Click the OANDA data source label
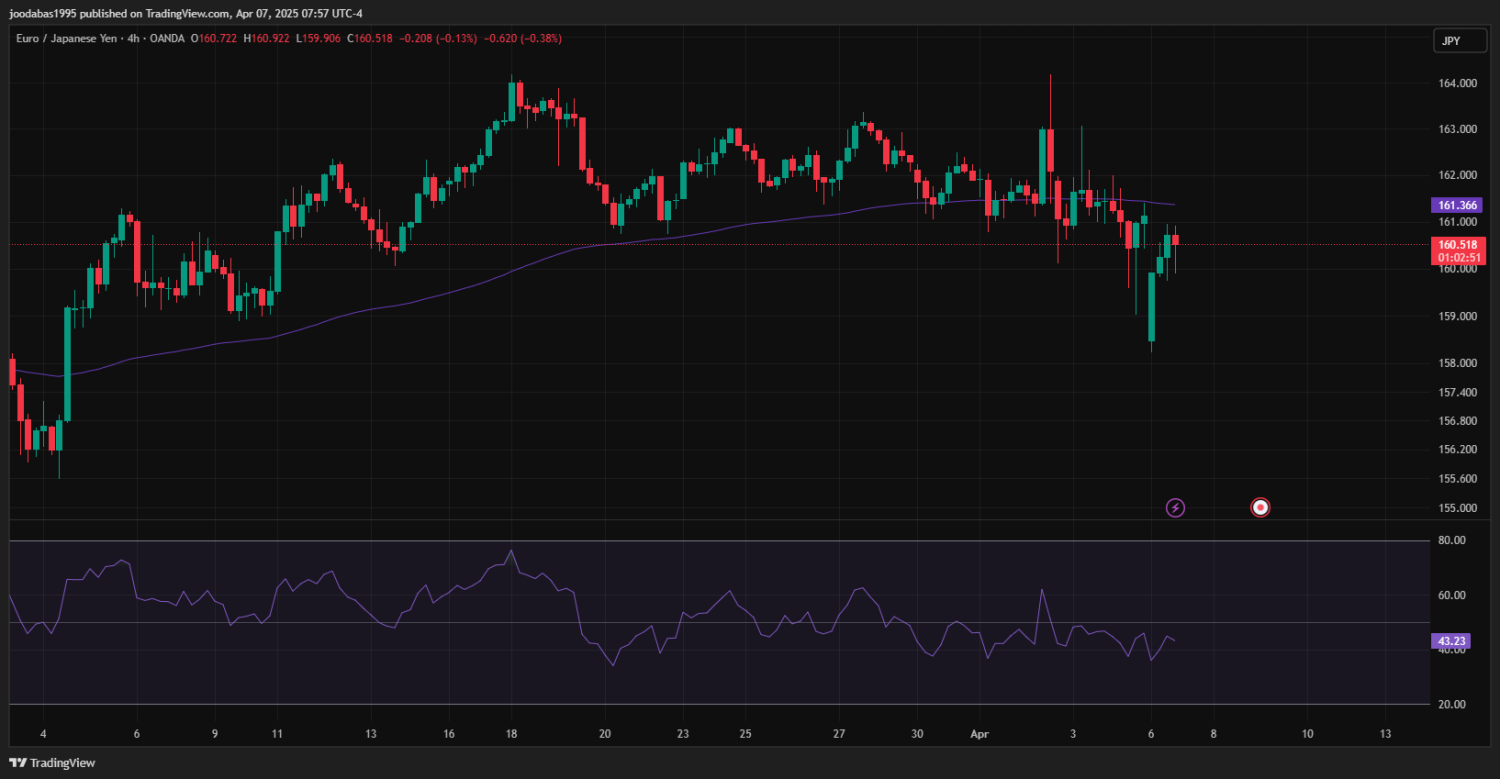This screenshot has height=779, width=1500. (x=169, y=38)
